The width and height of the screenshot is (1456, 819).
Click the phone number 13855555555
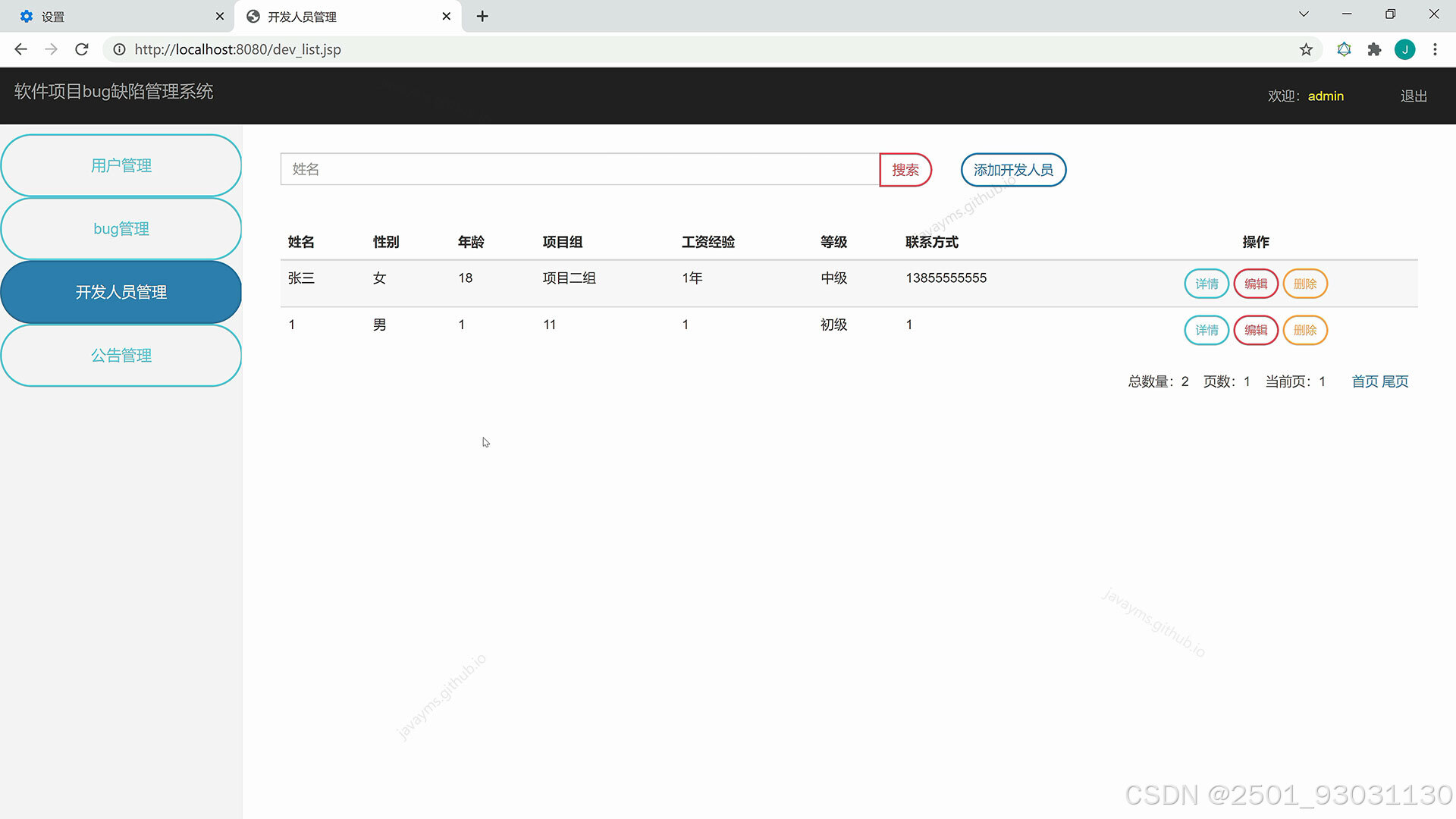coord(946,278)
